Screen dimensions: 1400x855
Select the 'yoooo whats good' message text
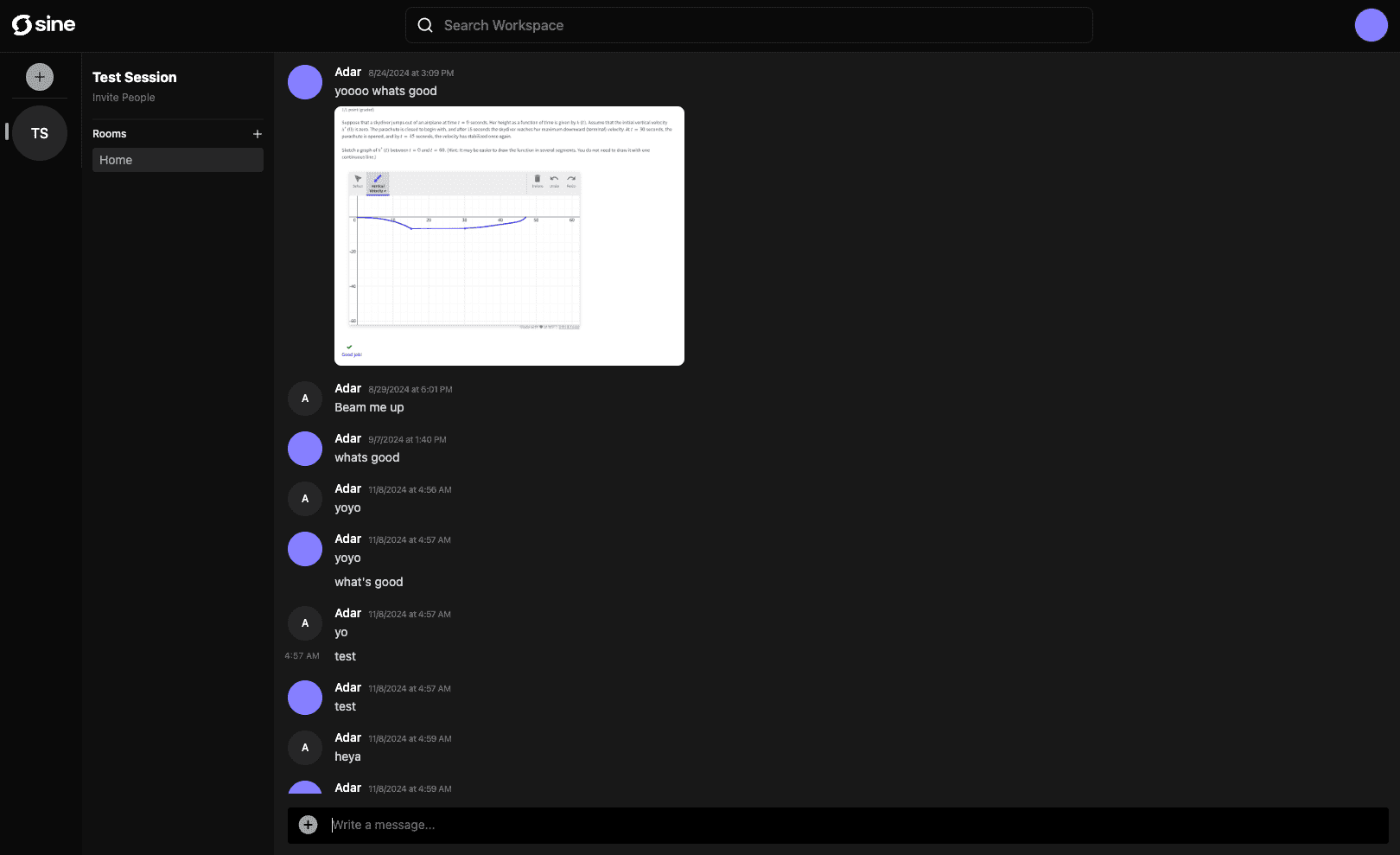[386, 91]
